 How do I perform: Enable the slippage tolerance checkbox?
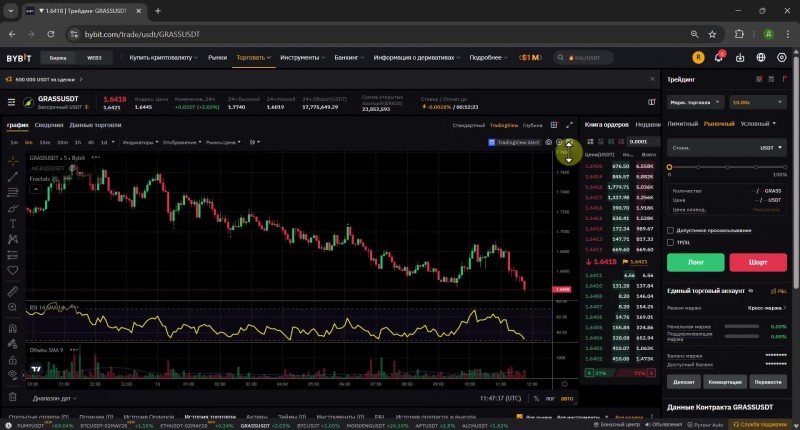(x=671, y=230)
